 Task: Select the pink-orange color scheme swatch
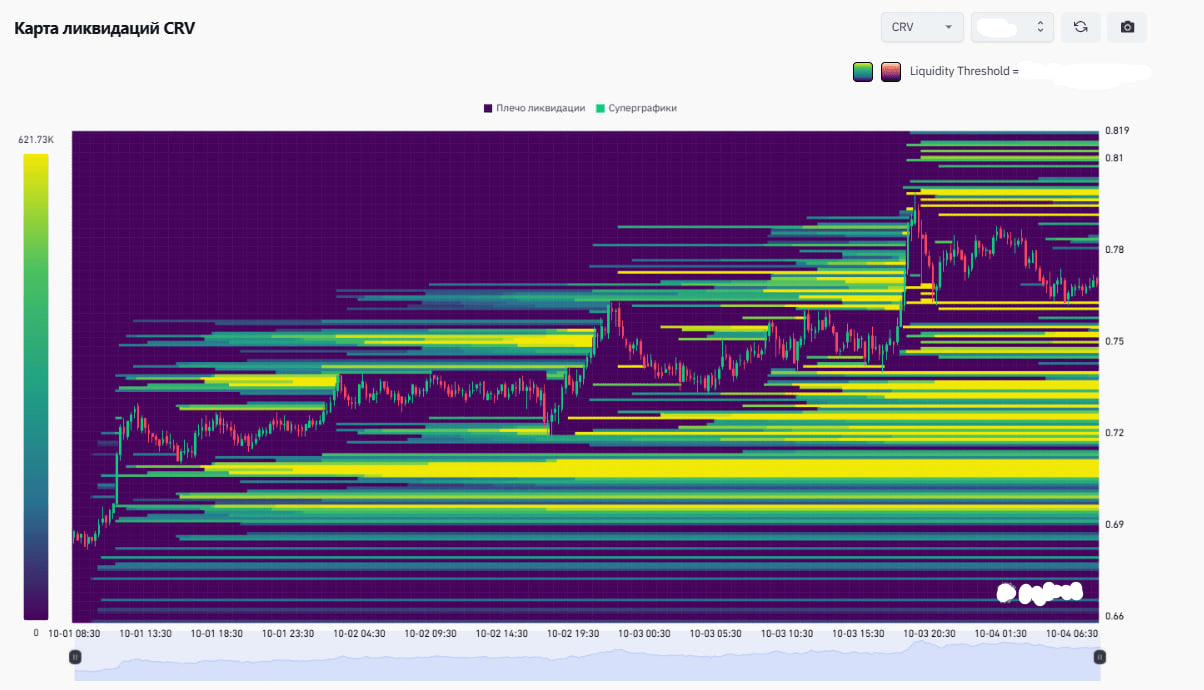891,72
